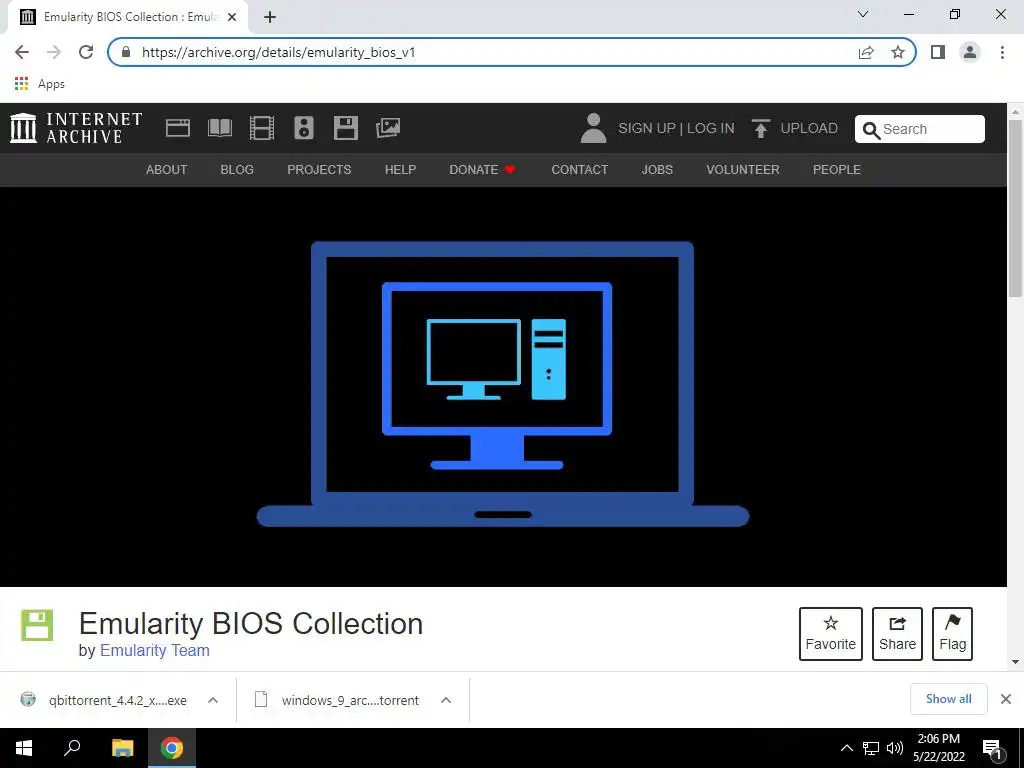This screenshot has width=1024, height=768.
Task: Open Windows taskbar search
Action: pyautogui.click(x=72, y=748)
